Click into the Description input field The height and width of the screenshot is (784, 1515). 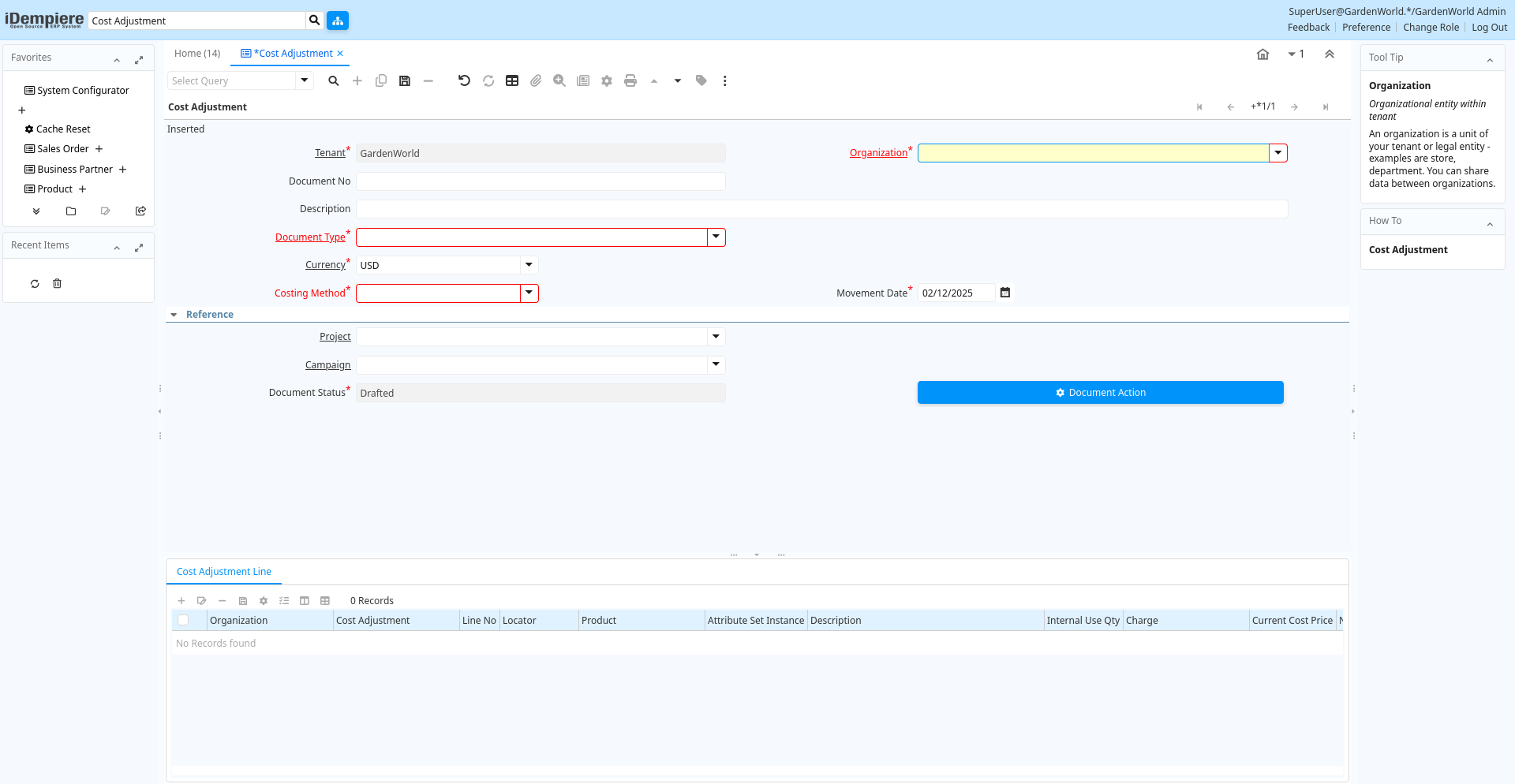pos(821,209)
